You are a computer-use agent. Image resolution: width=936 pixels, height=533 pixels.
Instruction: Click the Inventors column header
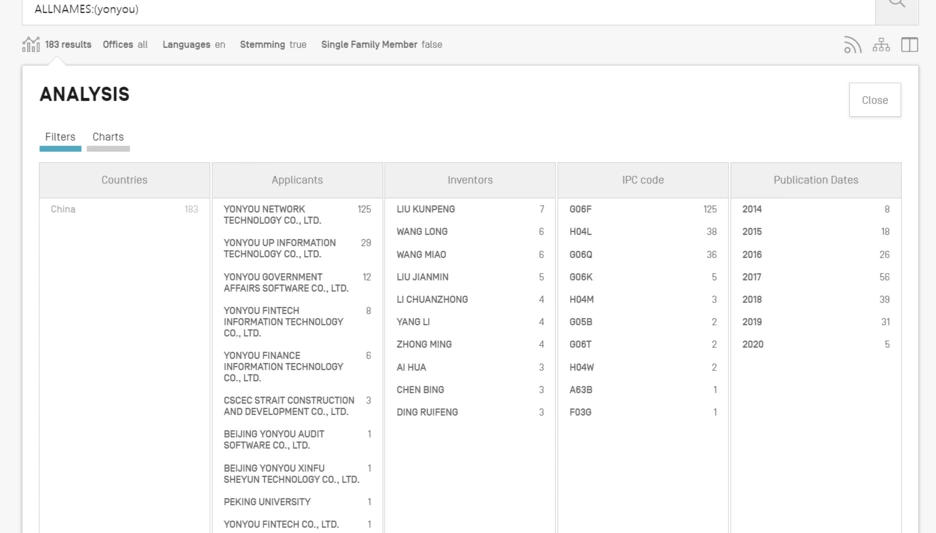470,180
